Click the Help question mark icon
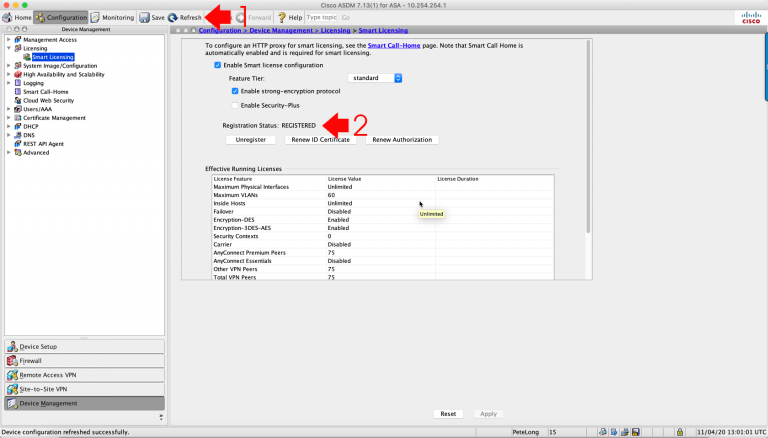Viewport: 768px width, 438px height. [x=282, y=18]
